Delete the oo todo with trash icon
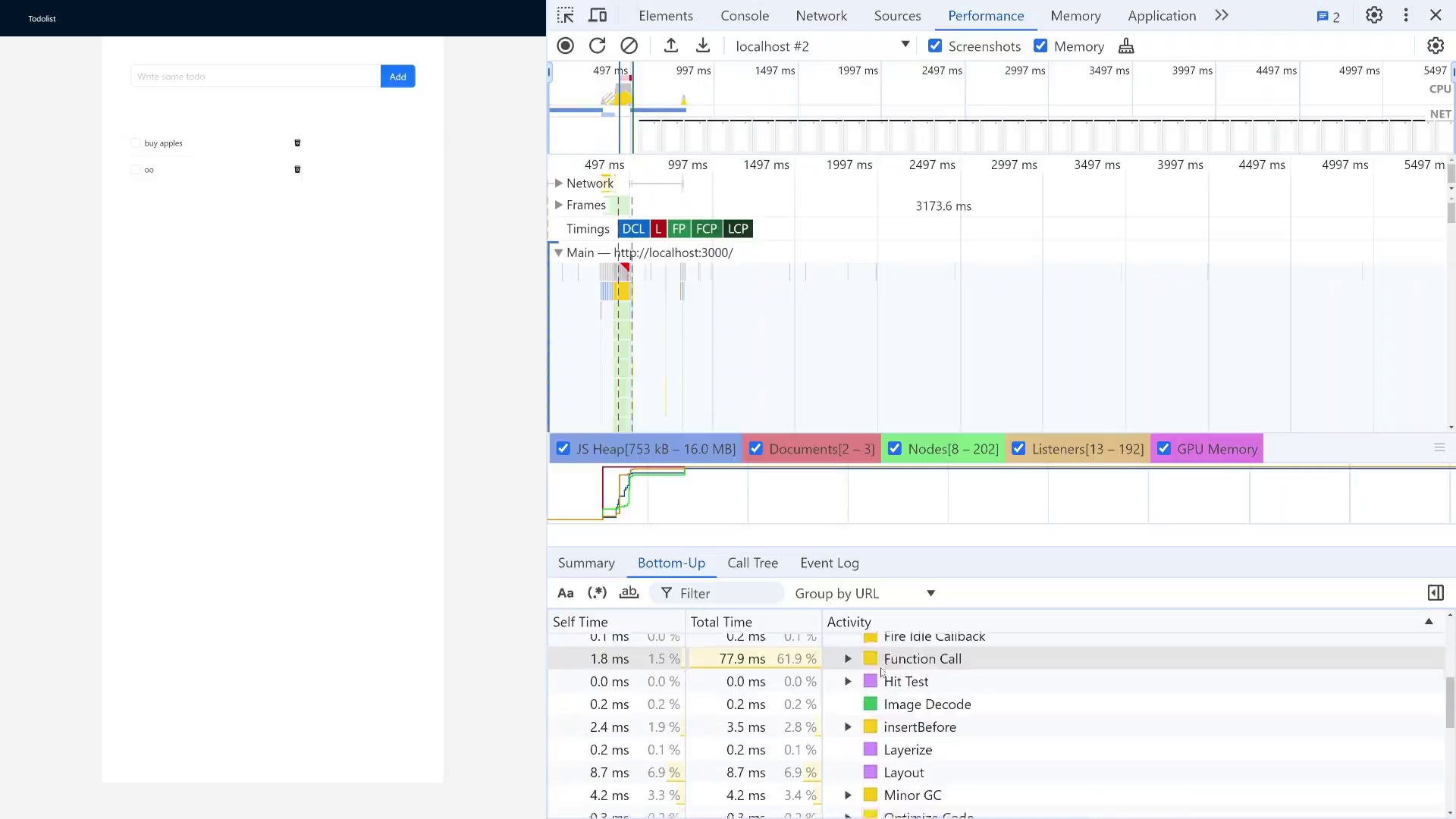Image resolution: width=1456 pixels, height=819 pixels. (297, 169)
